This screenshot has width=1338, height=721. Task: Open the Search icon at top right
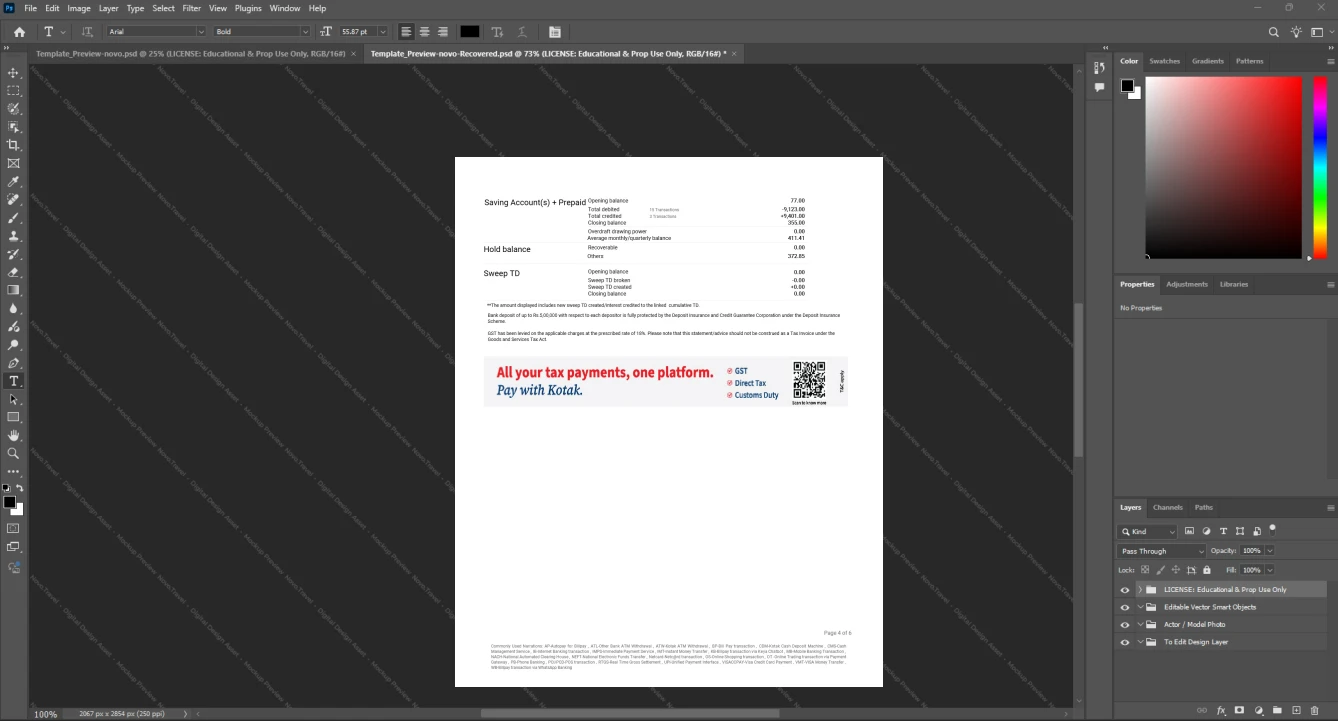(1274, 32)
